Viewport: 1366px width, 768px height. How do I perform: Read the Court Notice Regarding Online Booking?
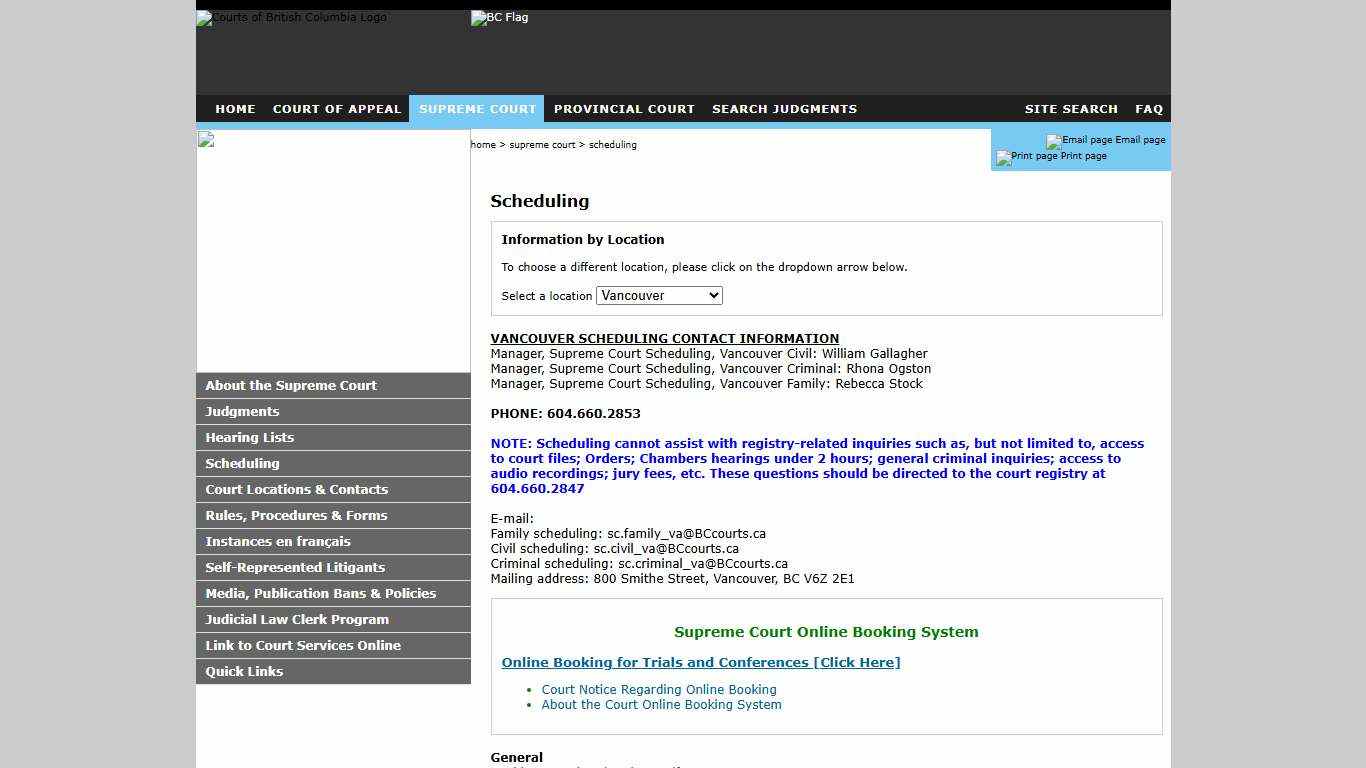(x=658, y=689)
